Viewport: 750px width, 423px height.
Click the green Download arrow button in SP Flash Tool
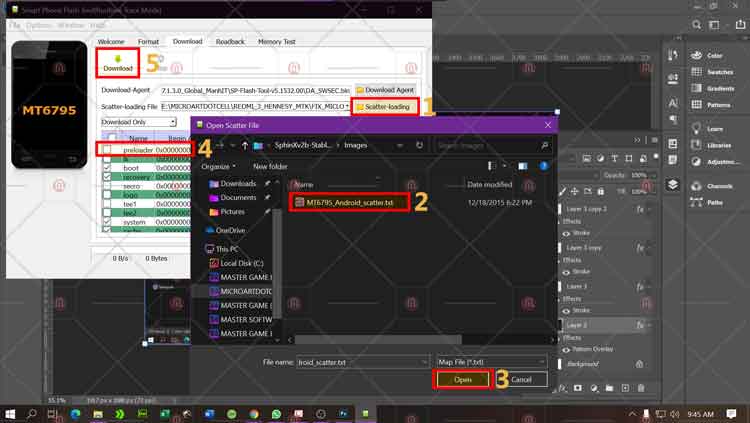(118, 63)
